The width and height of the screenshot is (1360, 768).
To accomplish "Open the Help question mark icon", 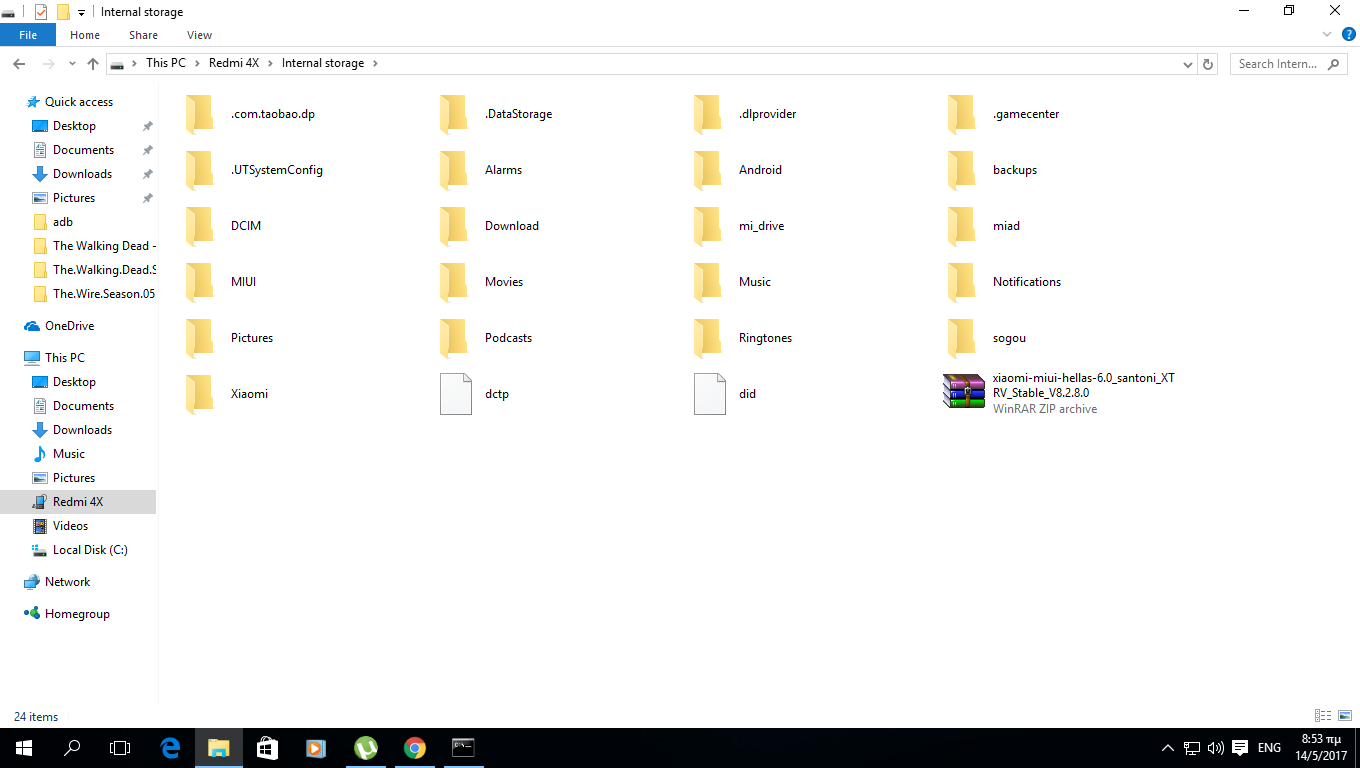I will (x=1348, y=35).
